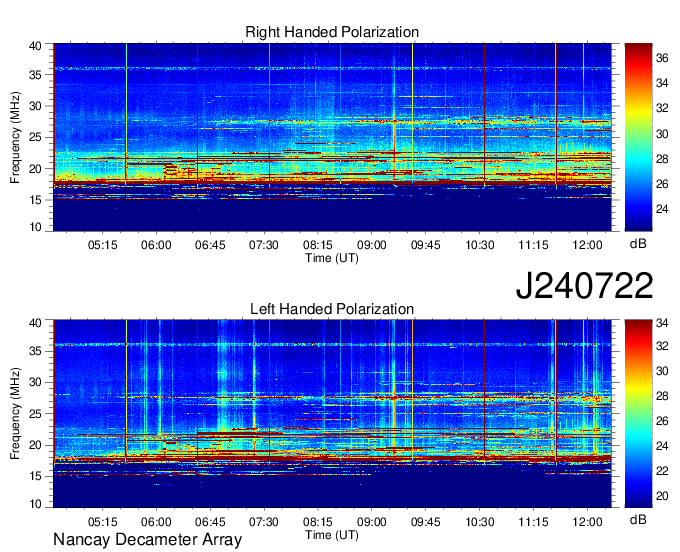Click the Right Handed plot's Time (UT) label
Image resolution: width=680 pixels, height=552 pixels.
tap(332, 258)
